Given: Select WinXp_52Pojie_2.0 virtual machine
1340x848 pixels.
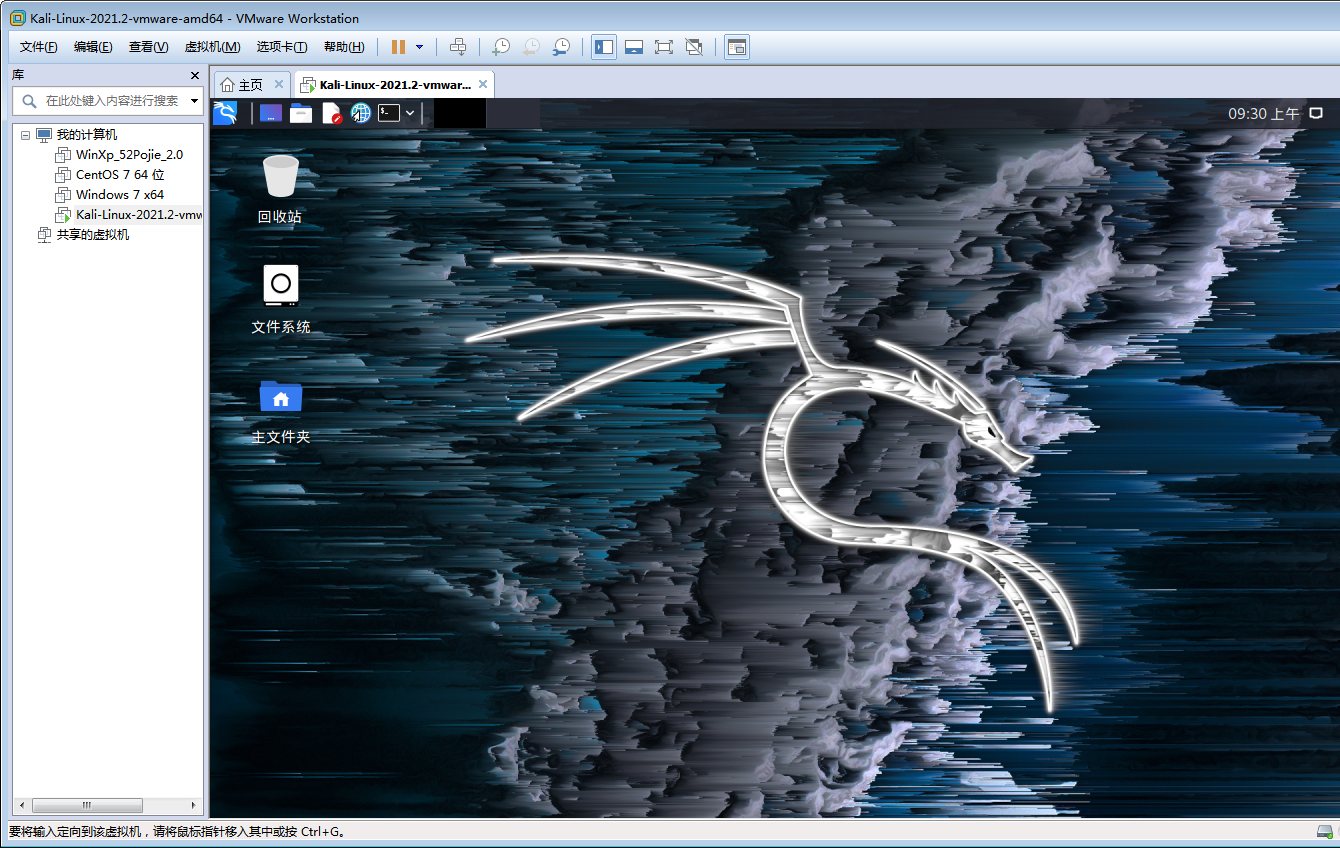Looking at the screenshot, I should 129,155.
